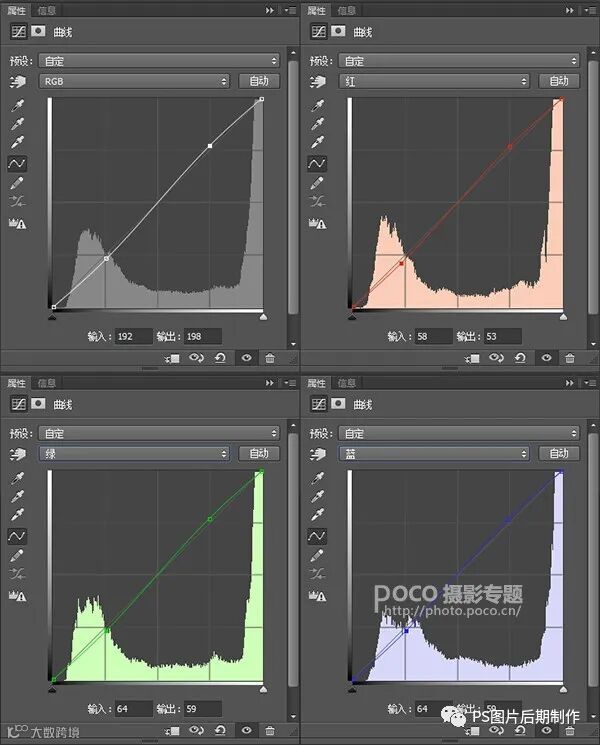
Task: Click black point slider under Red histogram
Action: 352,316
